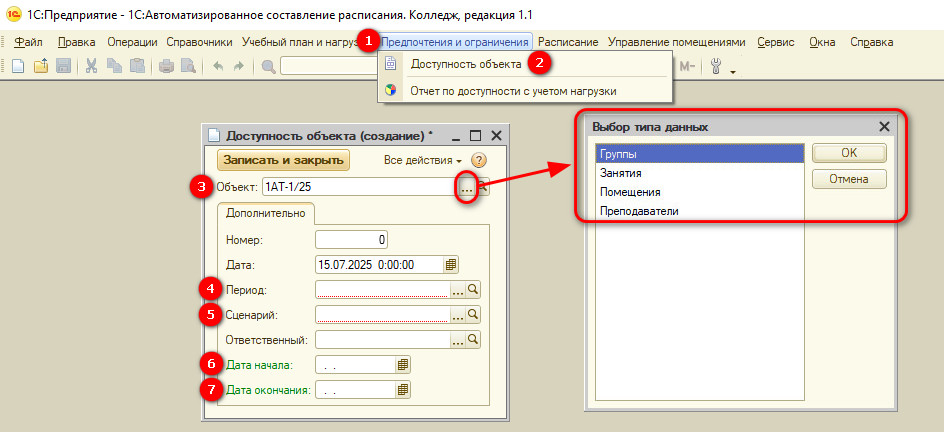The image size is (944, 432).
Task: Open the Окна menu
Action: (x=822, y=42)
